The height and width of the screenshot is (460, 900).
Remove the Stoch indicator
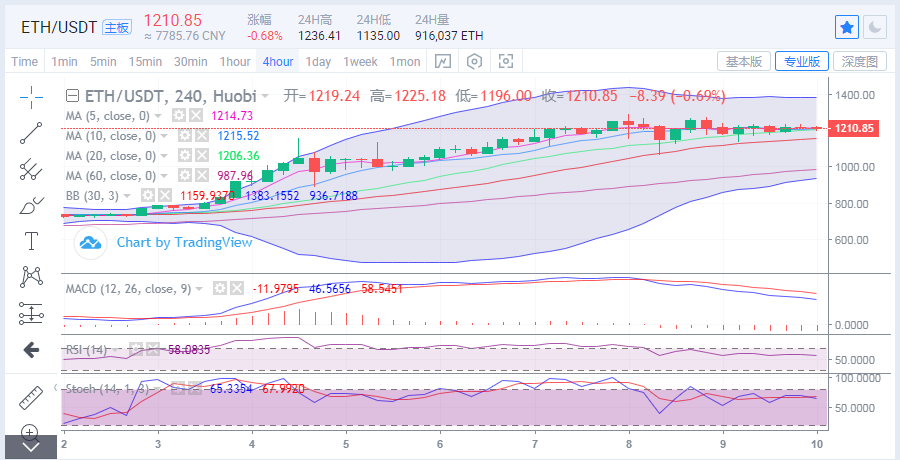pyautogui.click(x=194, y=389)
